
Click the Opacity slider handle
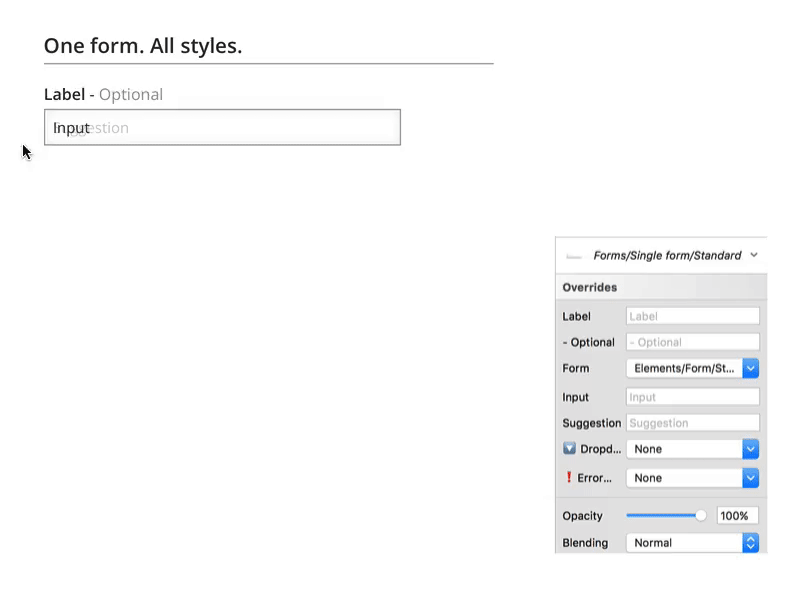coord(700,516)
